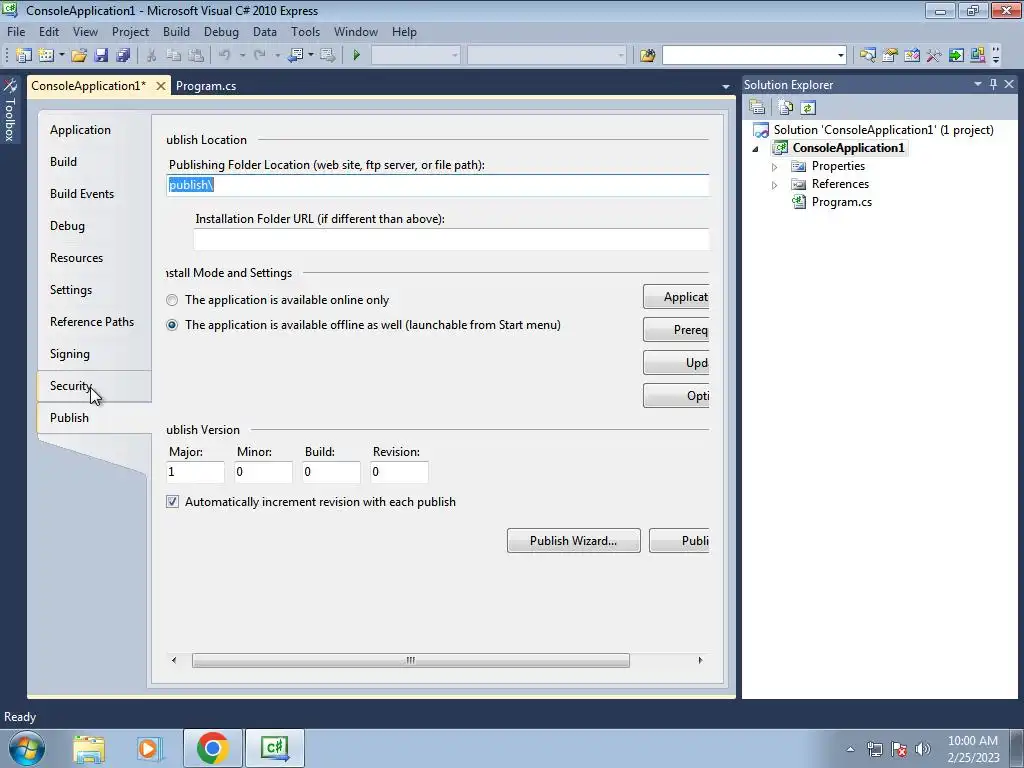Click the Publishing Folder Location field
This screenshot has width=1024, height=768.
(x=438, y=185)
